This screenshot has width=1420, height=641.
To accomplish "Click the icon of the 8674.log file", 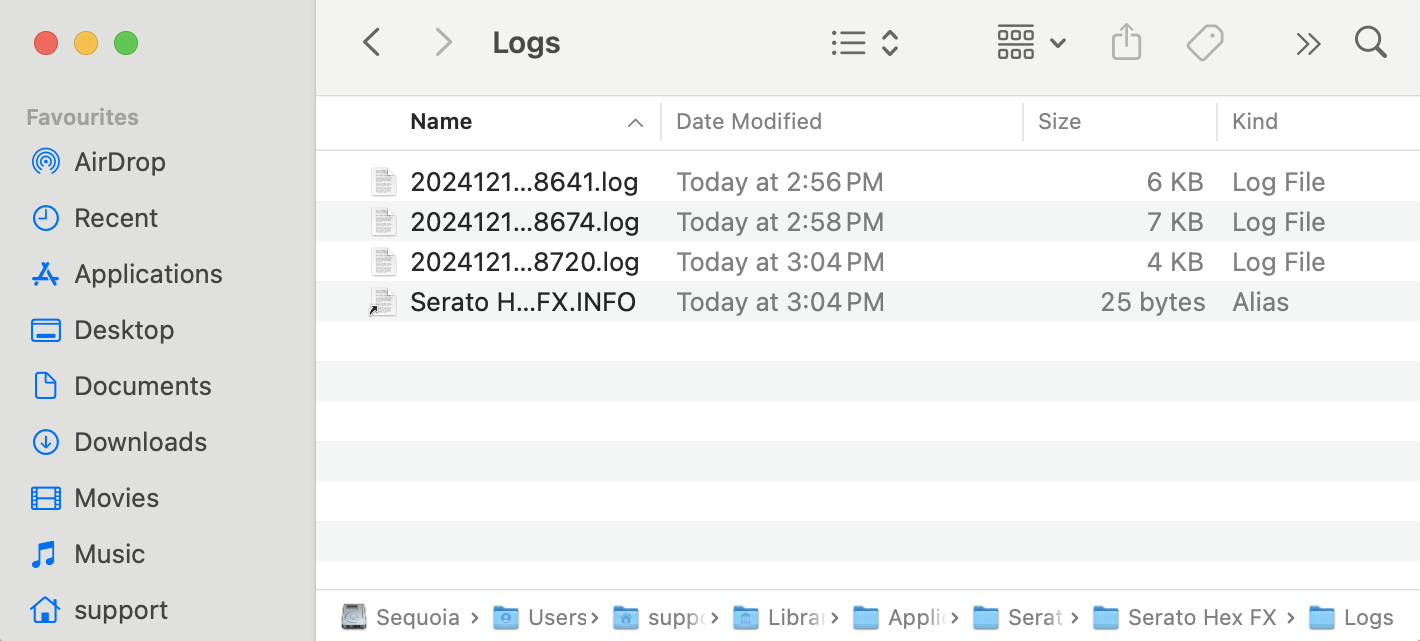I will click(x=384, y=222).
